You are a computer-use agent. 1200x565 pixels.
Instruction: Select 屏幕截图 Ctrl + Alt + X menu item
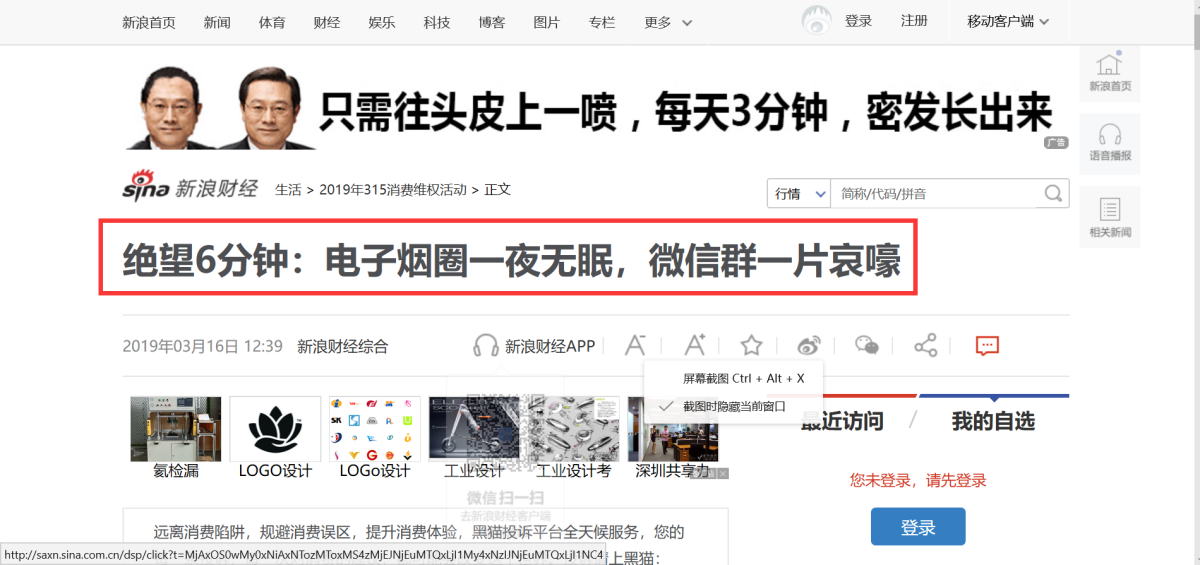point(743,379)
